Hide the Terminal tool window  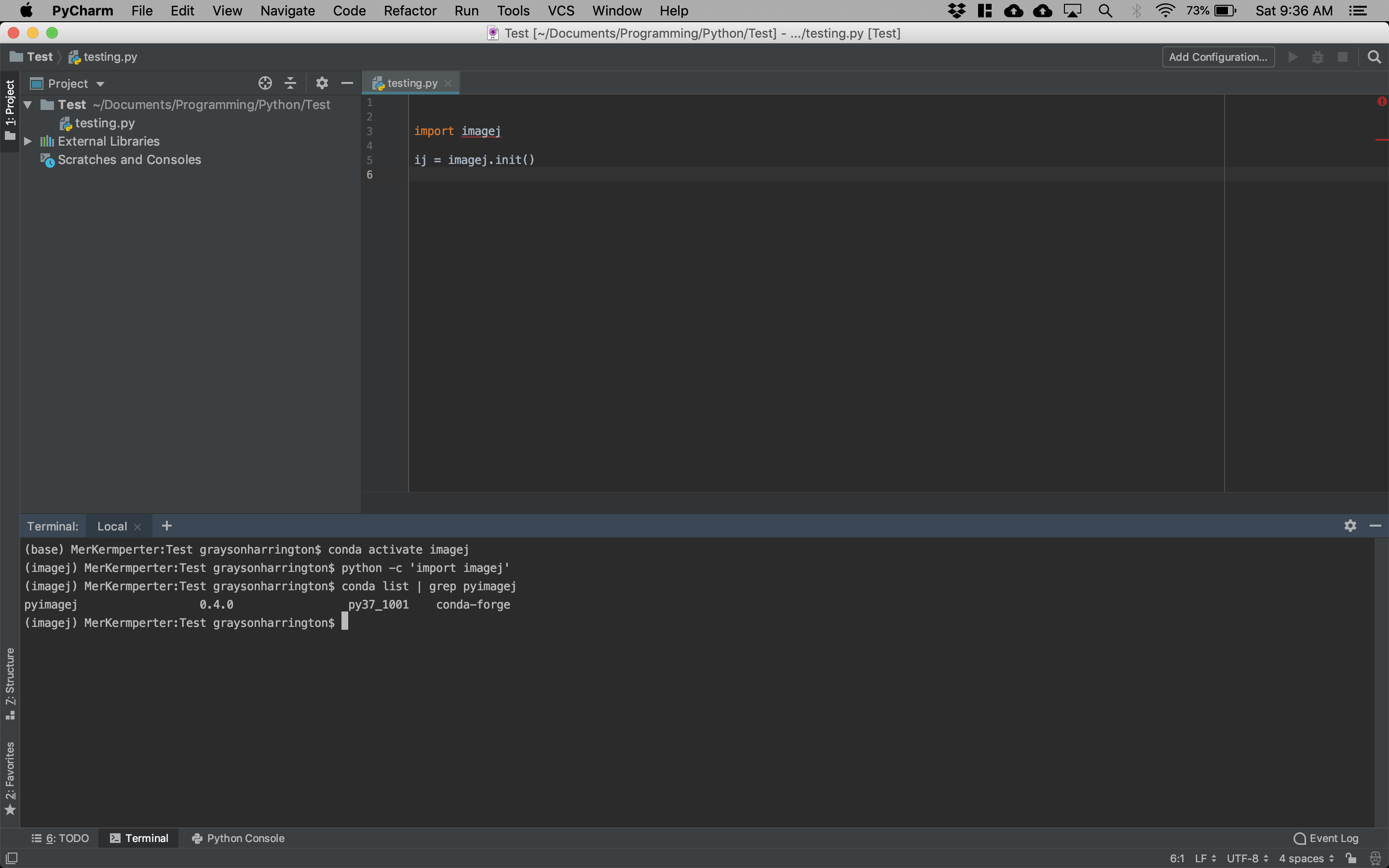(x=1376, y=525)
